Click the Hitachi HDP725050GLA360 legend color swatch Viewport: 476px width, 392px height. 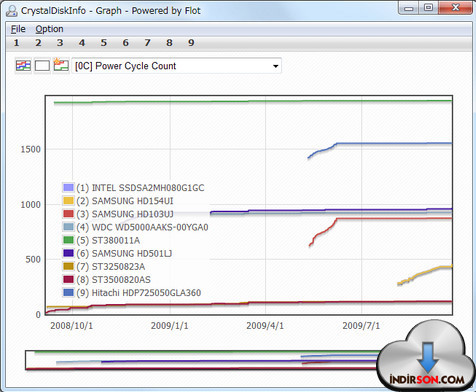[68, 293]
